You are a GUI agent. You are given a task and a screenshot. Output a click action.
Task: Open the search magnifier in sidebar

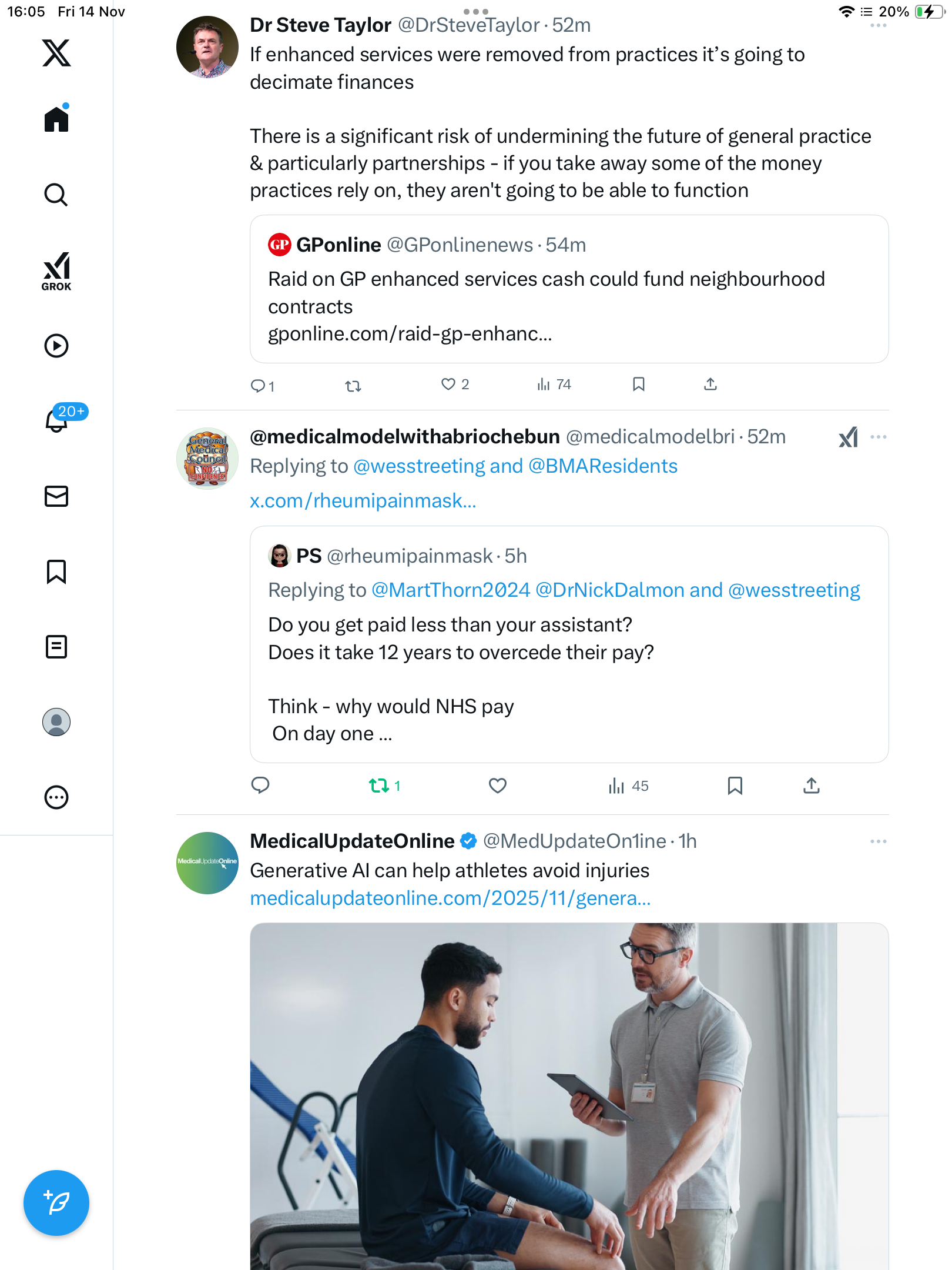tap(56, 195)
